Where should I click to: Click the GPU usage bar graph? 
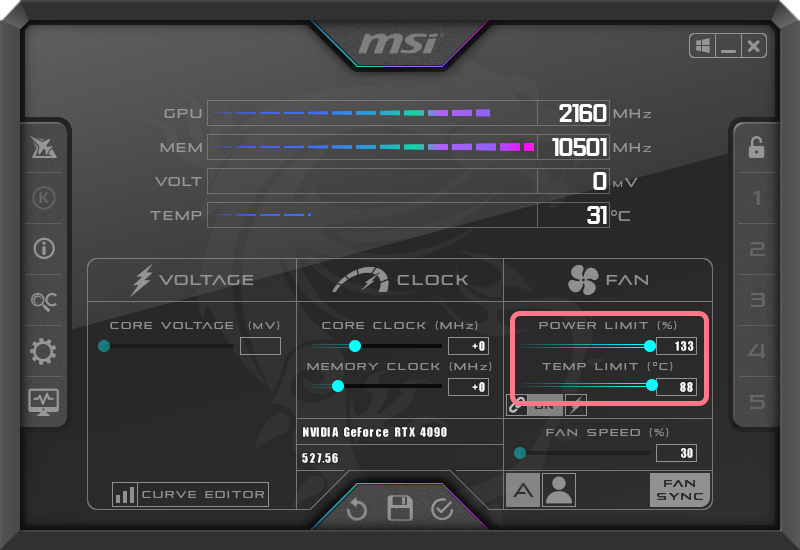tap(372, 113)
